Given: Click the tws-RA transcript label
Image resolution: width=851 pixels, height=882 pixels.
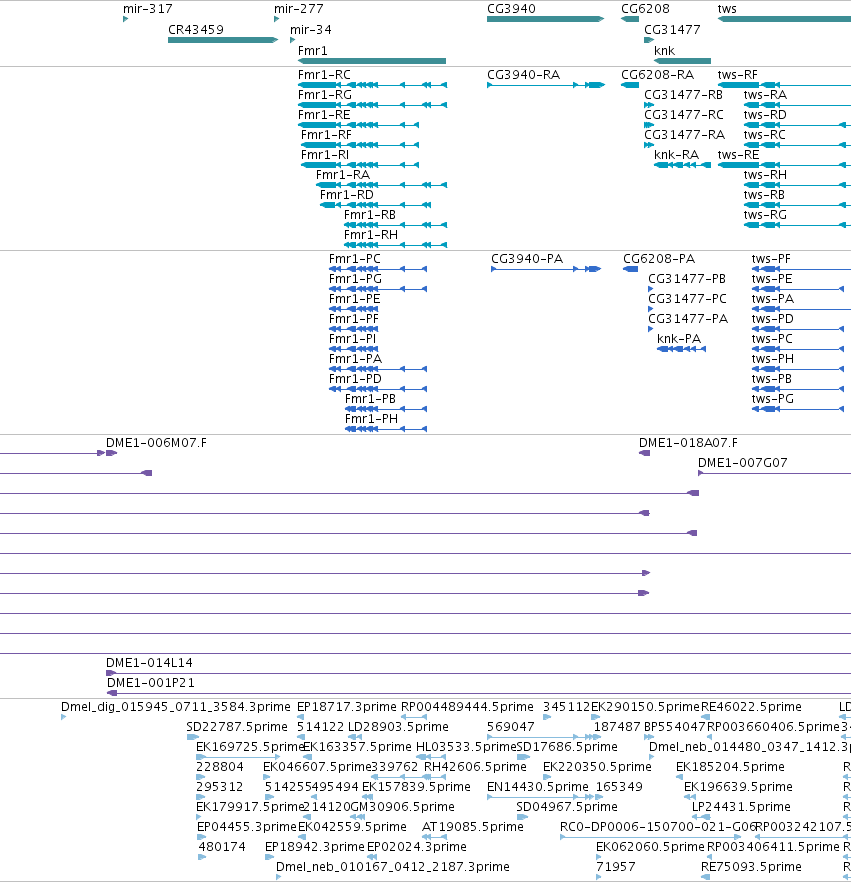Looking at the screenshot, I should pos(765,94).
